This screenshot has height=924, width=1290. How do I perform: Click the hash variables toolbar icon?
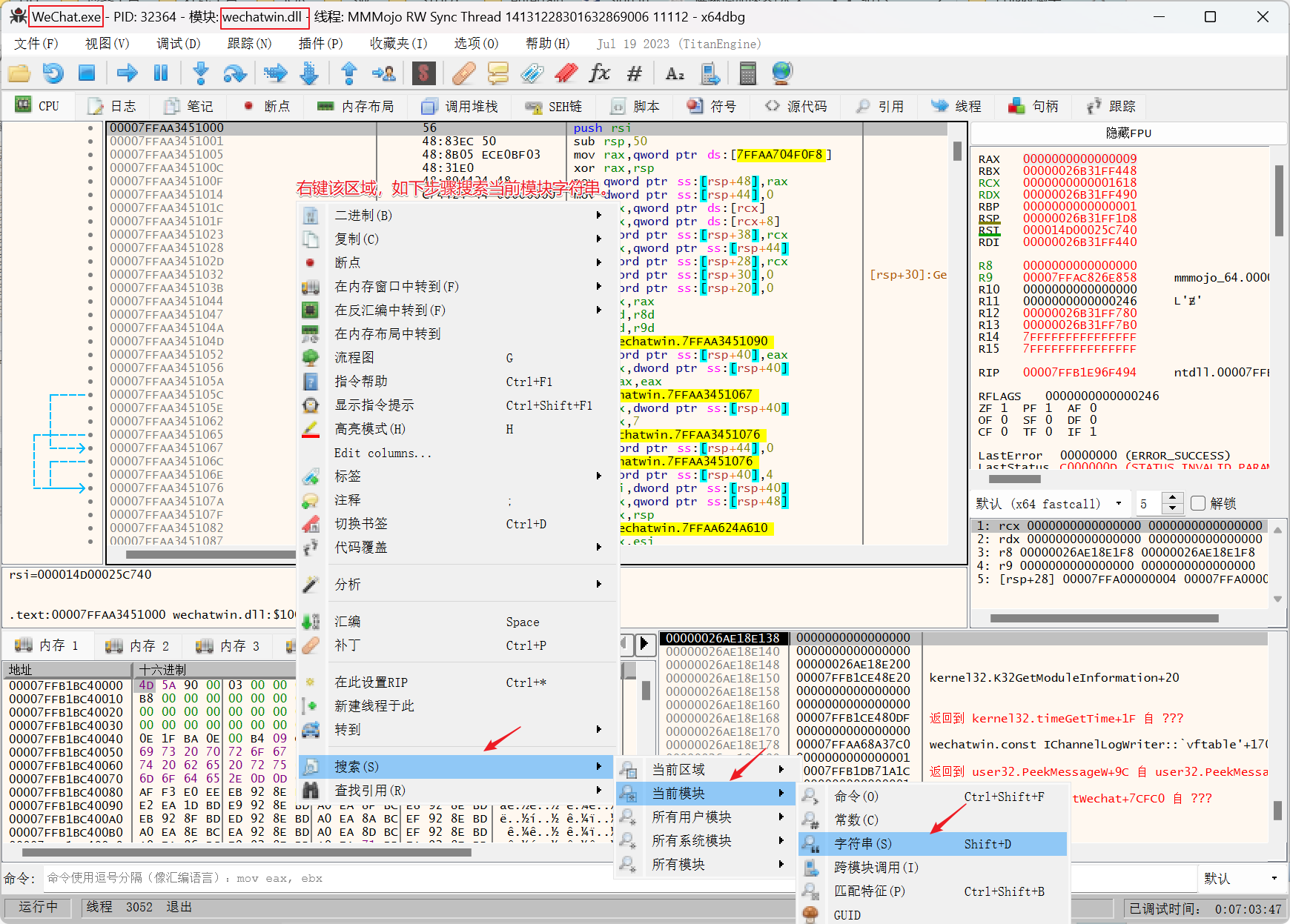tap(634, 73)
